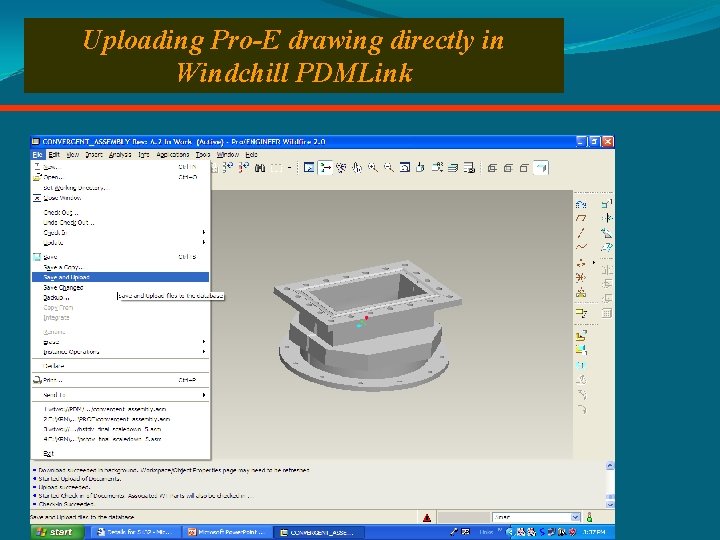The height and width of the screenshot is (540, 720).
Task: Click the traffic light regeneration status icon
Action: pyautogui.click(x=590, y=518)
